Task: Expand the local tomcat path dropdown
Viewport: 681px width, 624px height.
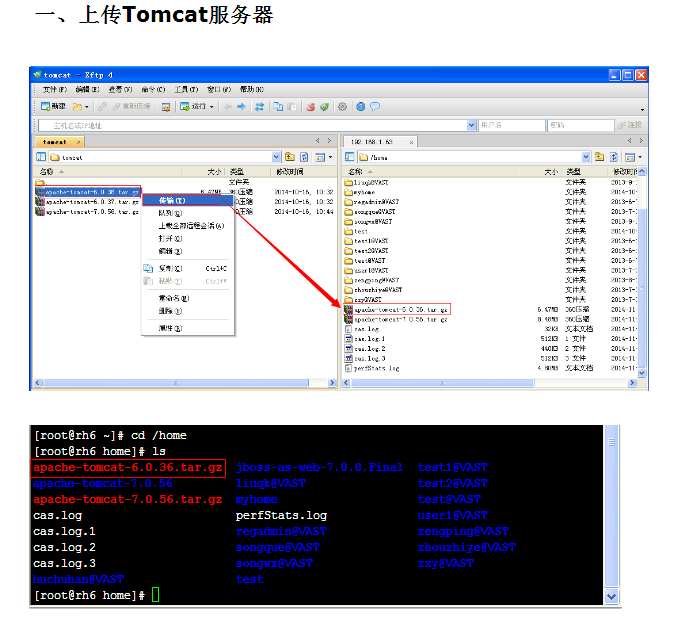Action: point(276,157)
